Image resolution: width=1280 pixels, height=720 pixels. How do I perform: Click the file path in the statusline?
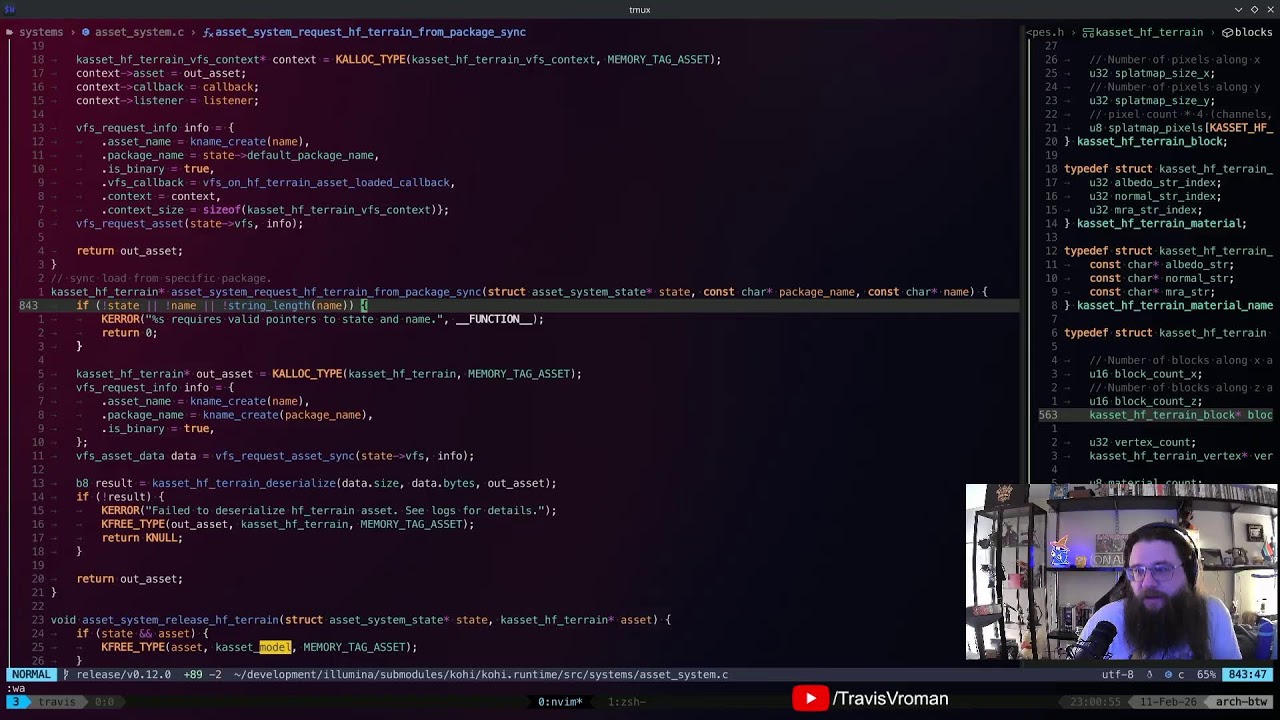click(481, 675)
